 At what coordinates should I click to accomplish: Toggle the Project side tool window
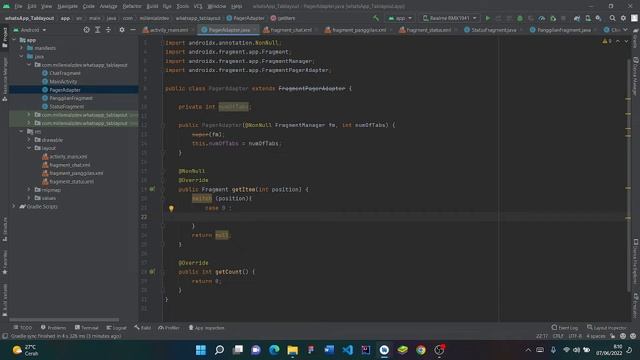[x=4, y=38]
